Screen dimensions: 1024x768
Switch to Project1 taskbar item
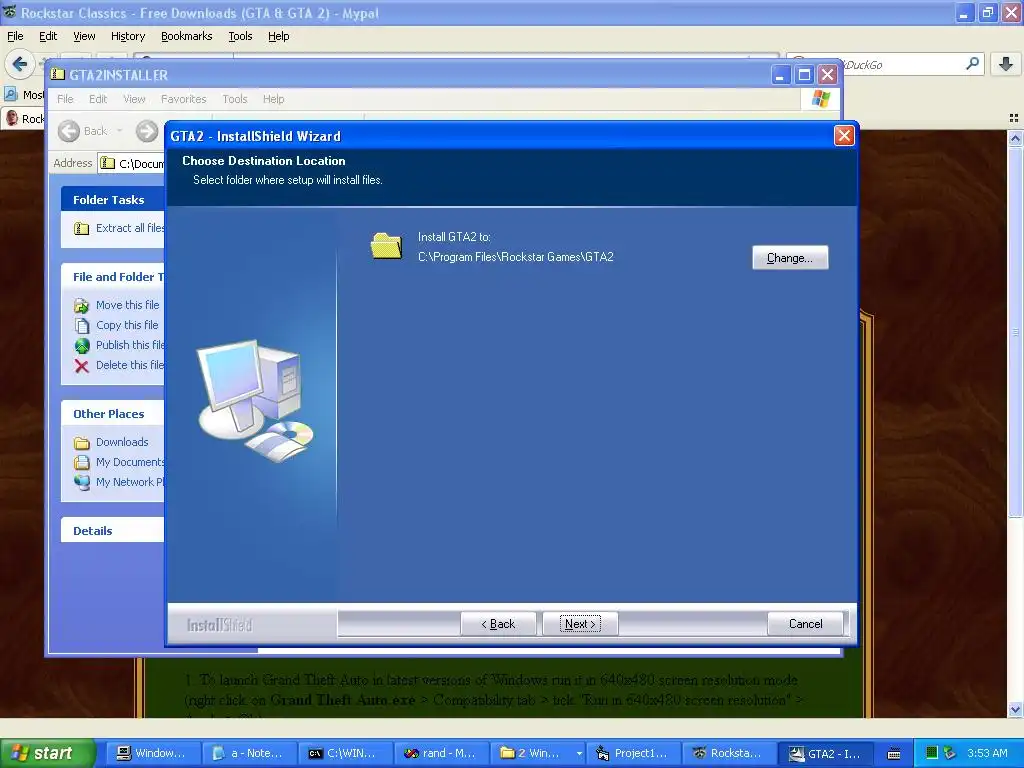click(634, 753)
